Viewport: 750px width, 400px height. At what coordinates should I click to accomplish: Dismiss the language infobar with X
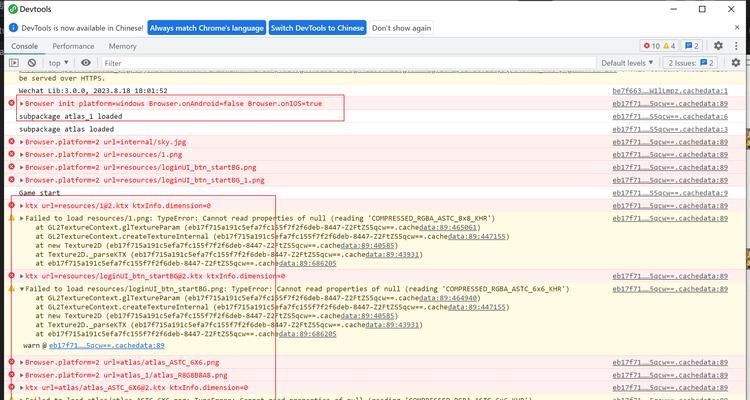tap(737, 28)
